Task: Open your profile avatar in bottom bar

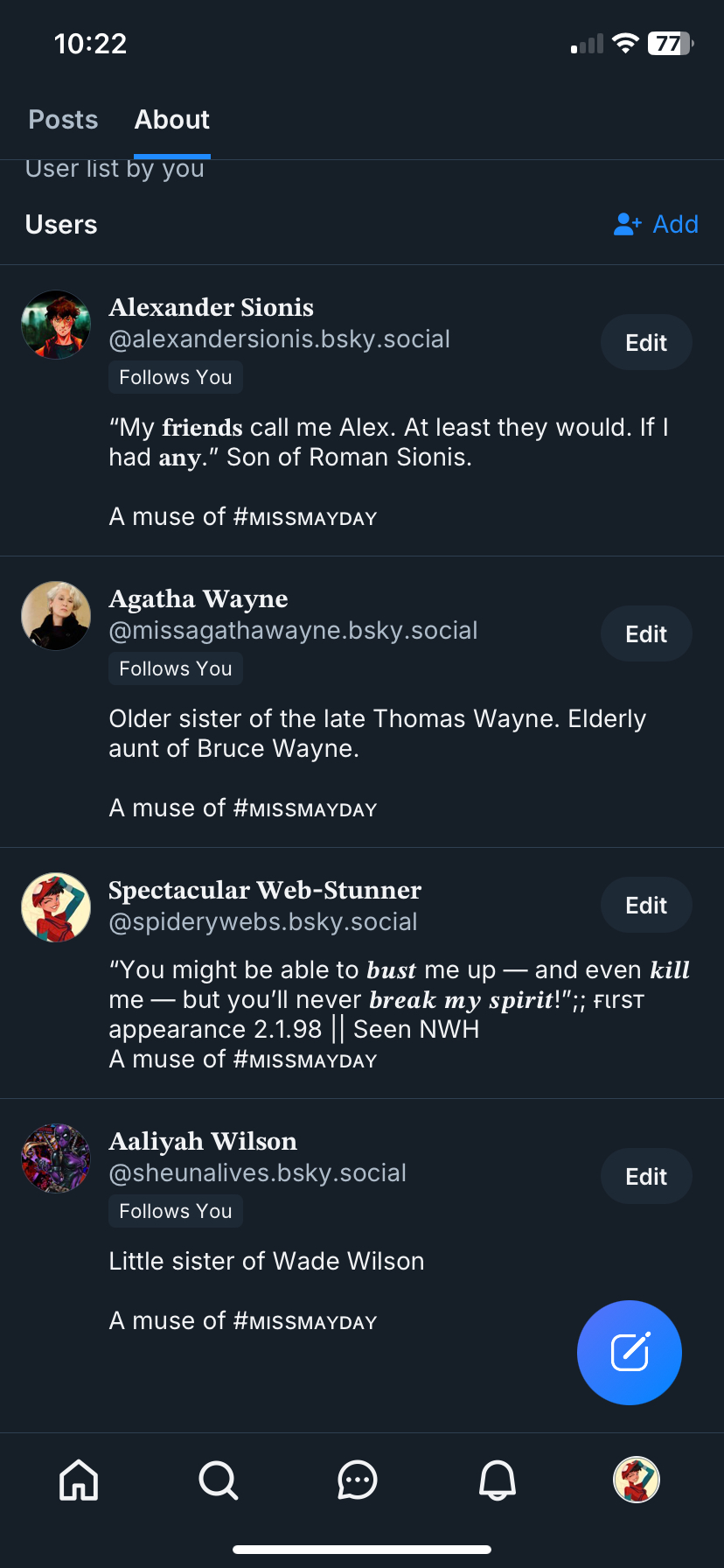Action: pos(637,1480)
